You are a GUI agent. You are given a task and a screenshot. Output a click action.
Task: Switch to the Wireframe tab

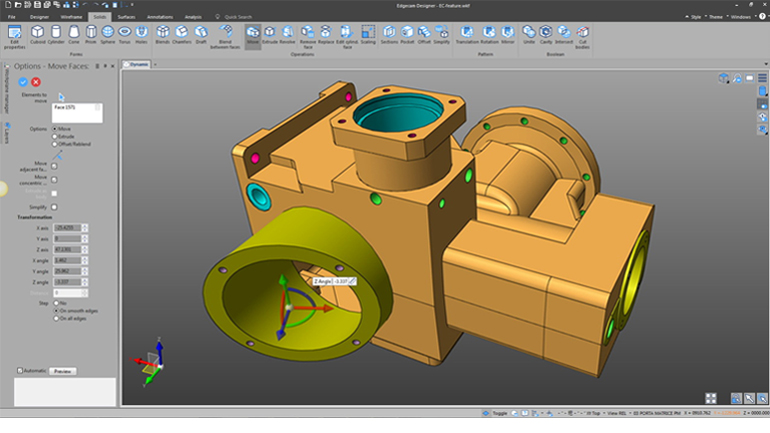pos(71,17)
